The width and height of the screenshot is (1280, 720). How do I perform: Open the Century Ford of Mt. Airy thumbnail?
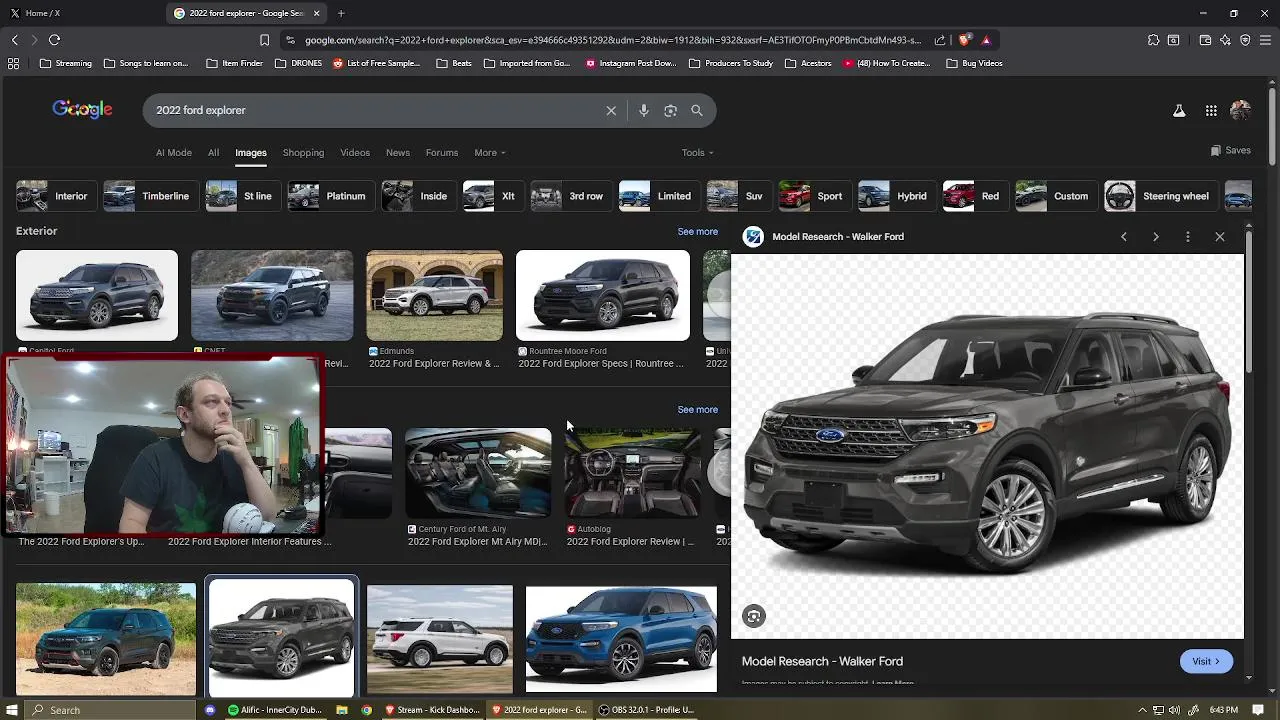tap(478, 473)
